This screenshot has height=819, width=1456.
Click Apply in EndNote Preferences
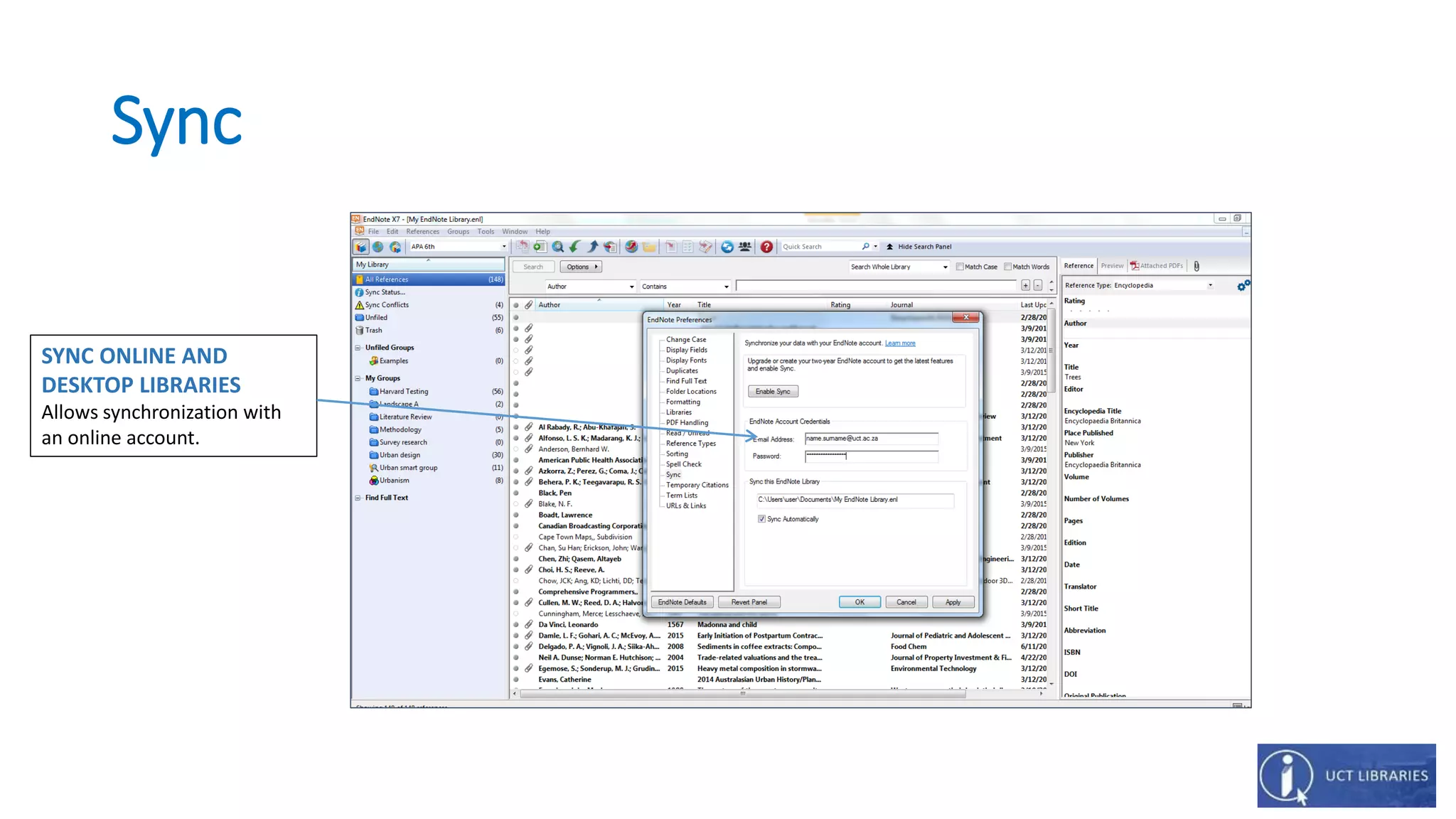click(x=953, y=602)
